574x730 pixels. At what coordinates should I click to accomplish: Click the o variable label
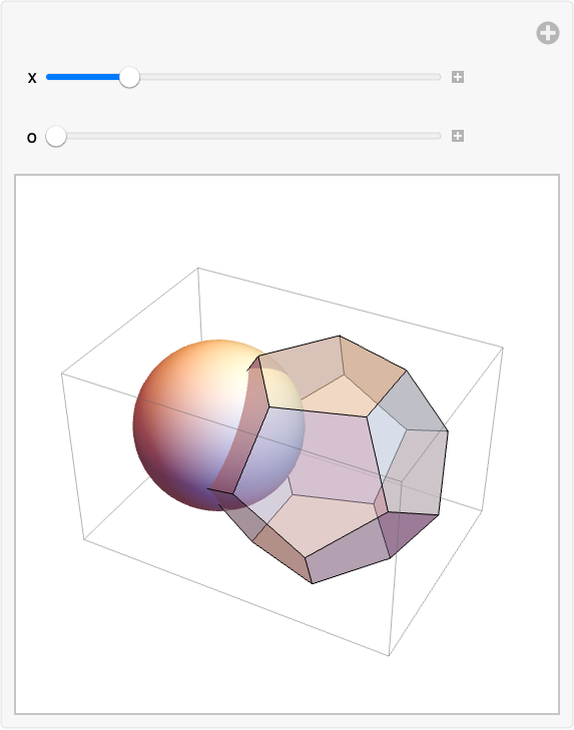coord(32,137)
